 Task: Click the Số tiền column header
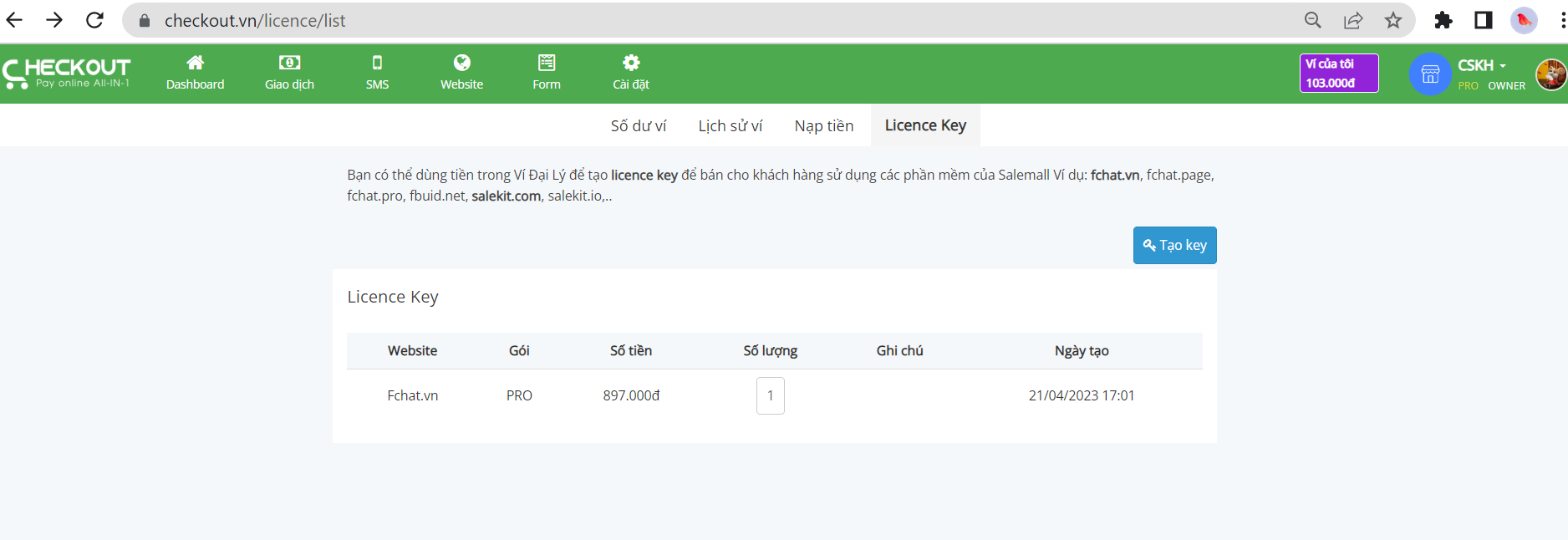631,351
